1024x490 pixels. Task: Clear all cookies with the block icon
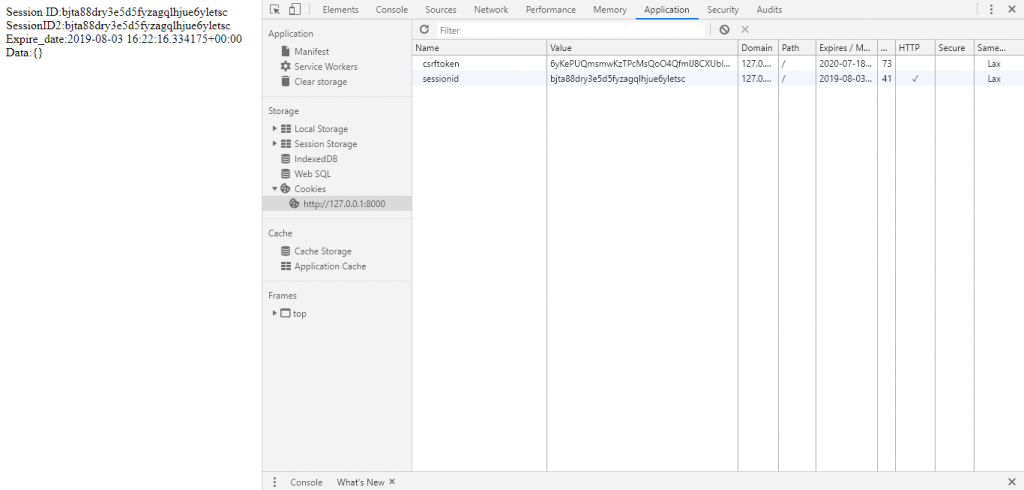(x=724, y=29)
